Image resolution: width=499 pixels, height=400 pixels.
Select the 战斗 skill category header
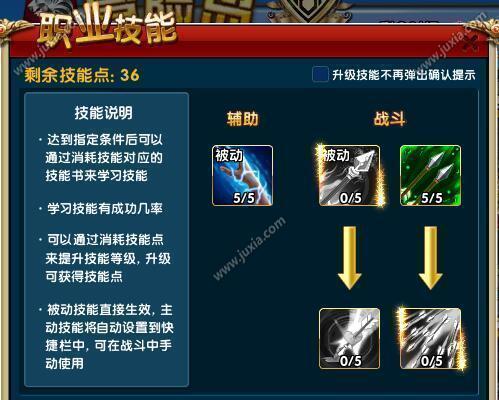pos(390,119)
